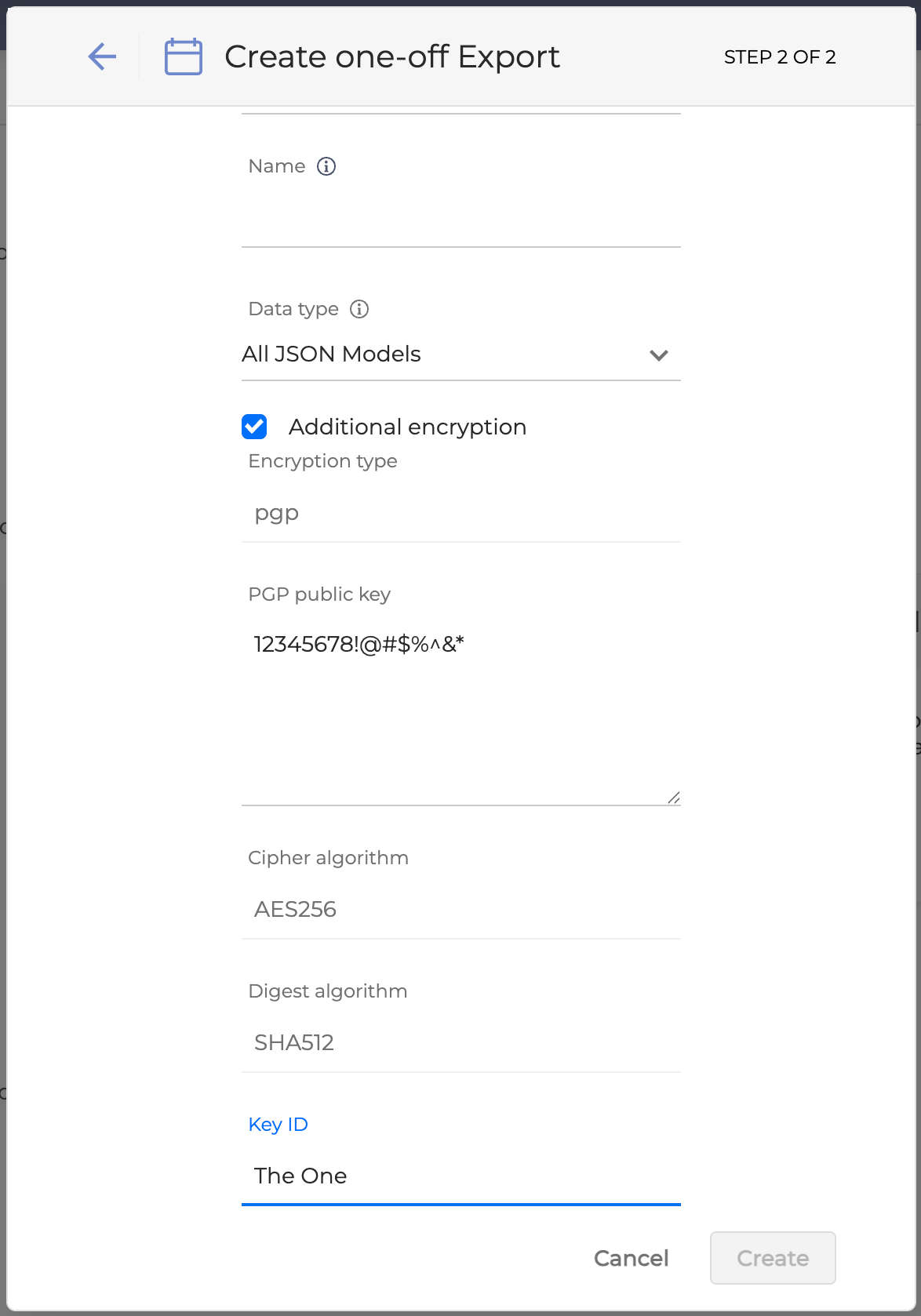Screen dimensions: 921x1316
Task: Click the info icon next to Data type
Action: 359,309
